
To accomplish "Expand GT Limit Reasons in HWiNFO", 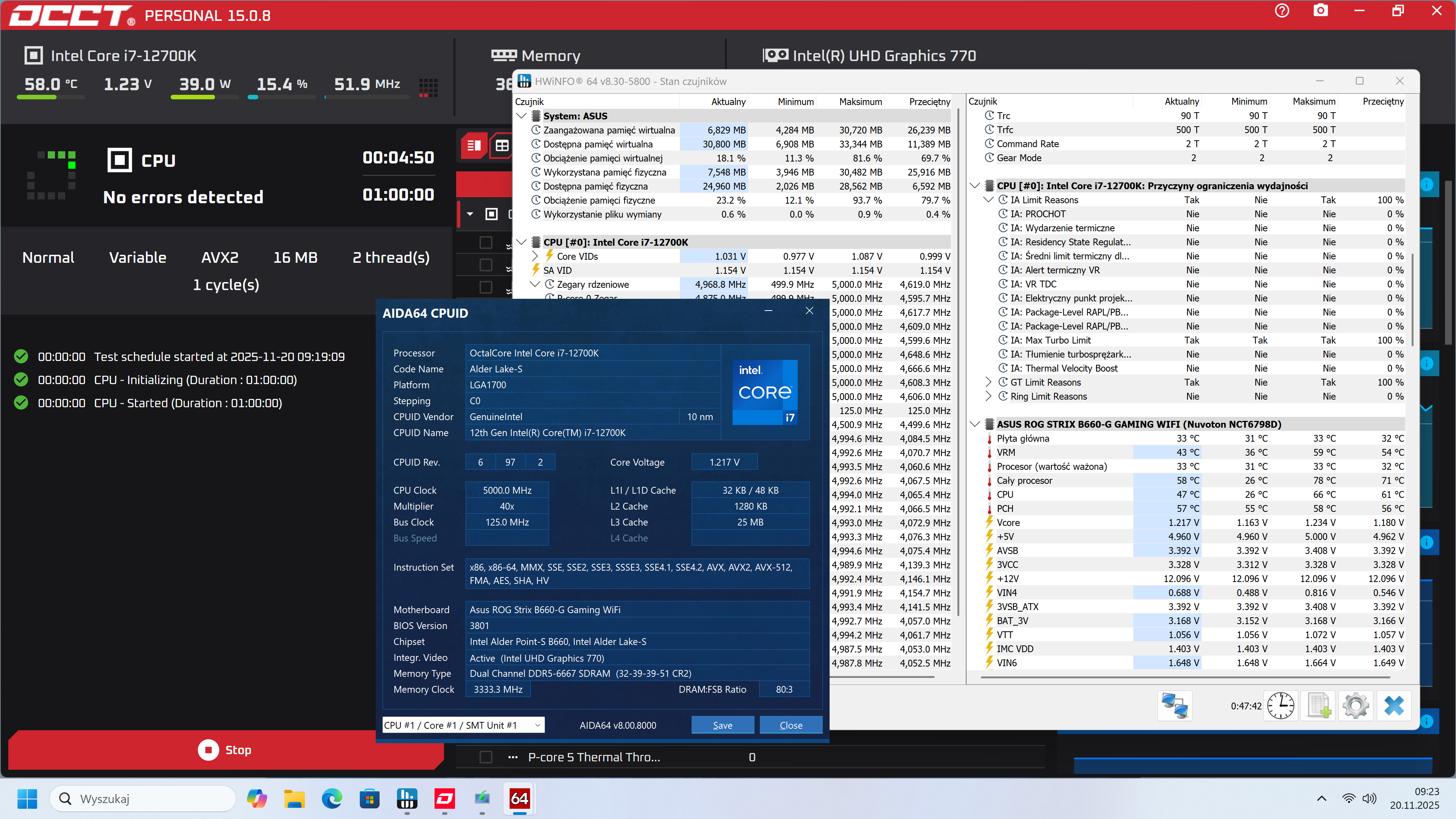I will point(988,382).
